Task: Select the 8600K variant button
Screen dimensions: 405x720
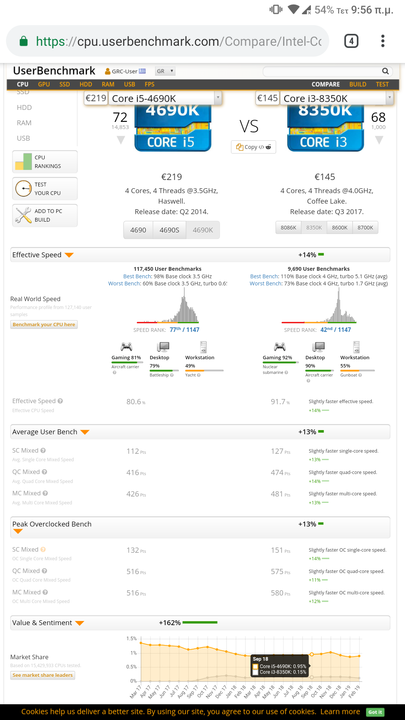Action: 340,227
